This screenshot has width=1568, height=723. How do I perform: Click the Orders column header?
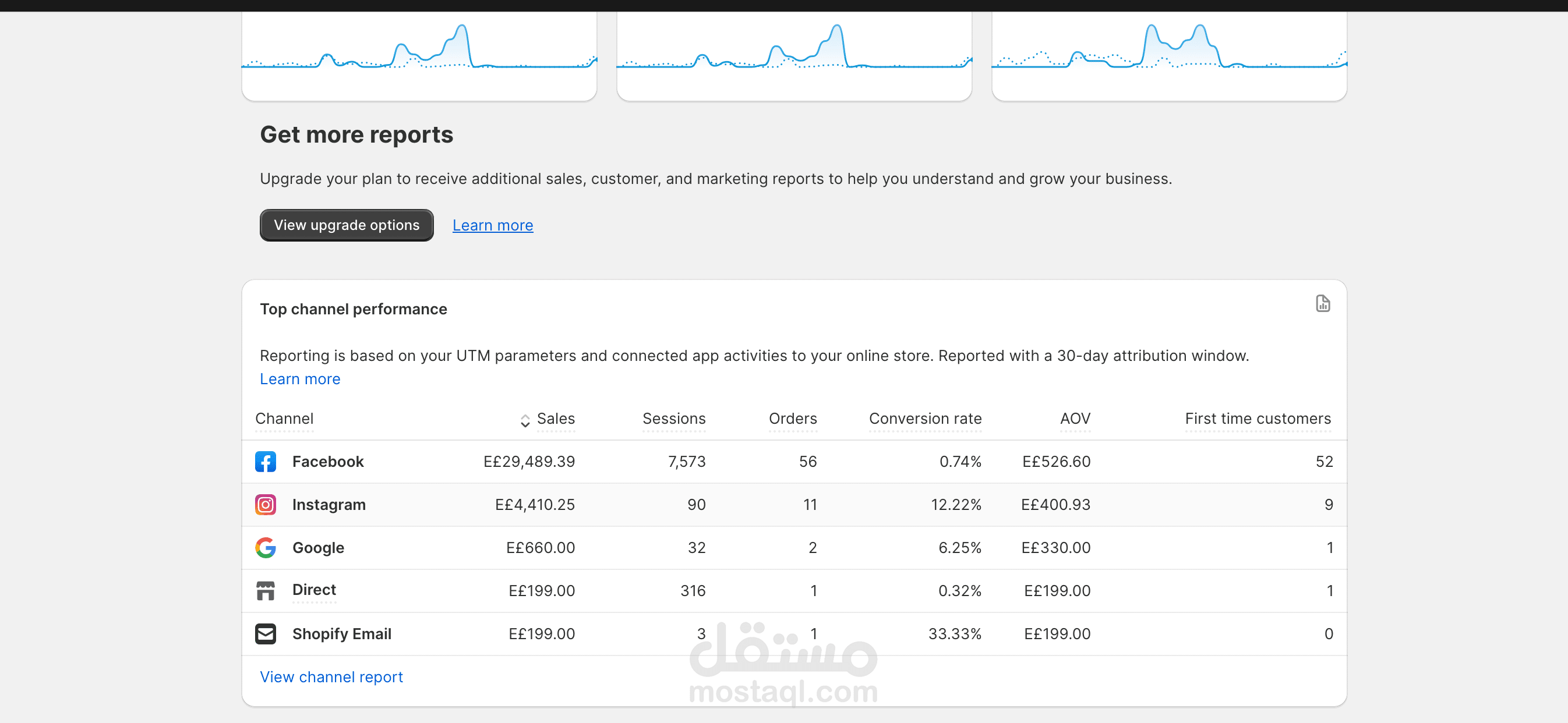pos(792,419)
